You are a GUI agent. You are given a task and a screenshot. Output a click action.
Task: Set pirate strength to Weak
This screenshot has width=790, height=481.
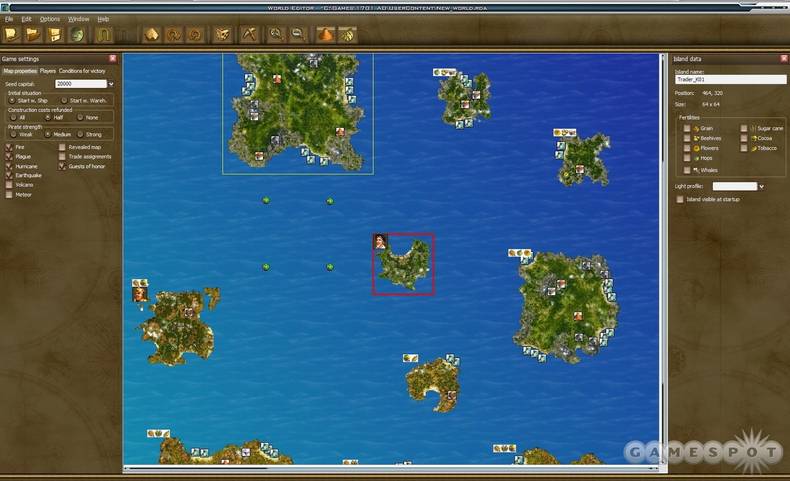tap(14, 134)
